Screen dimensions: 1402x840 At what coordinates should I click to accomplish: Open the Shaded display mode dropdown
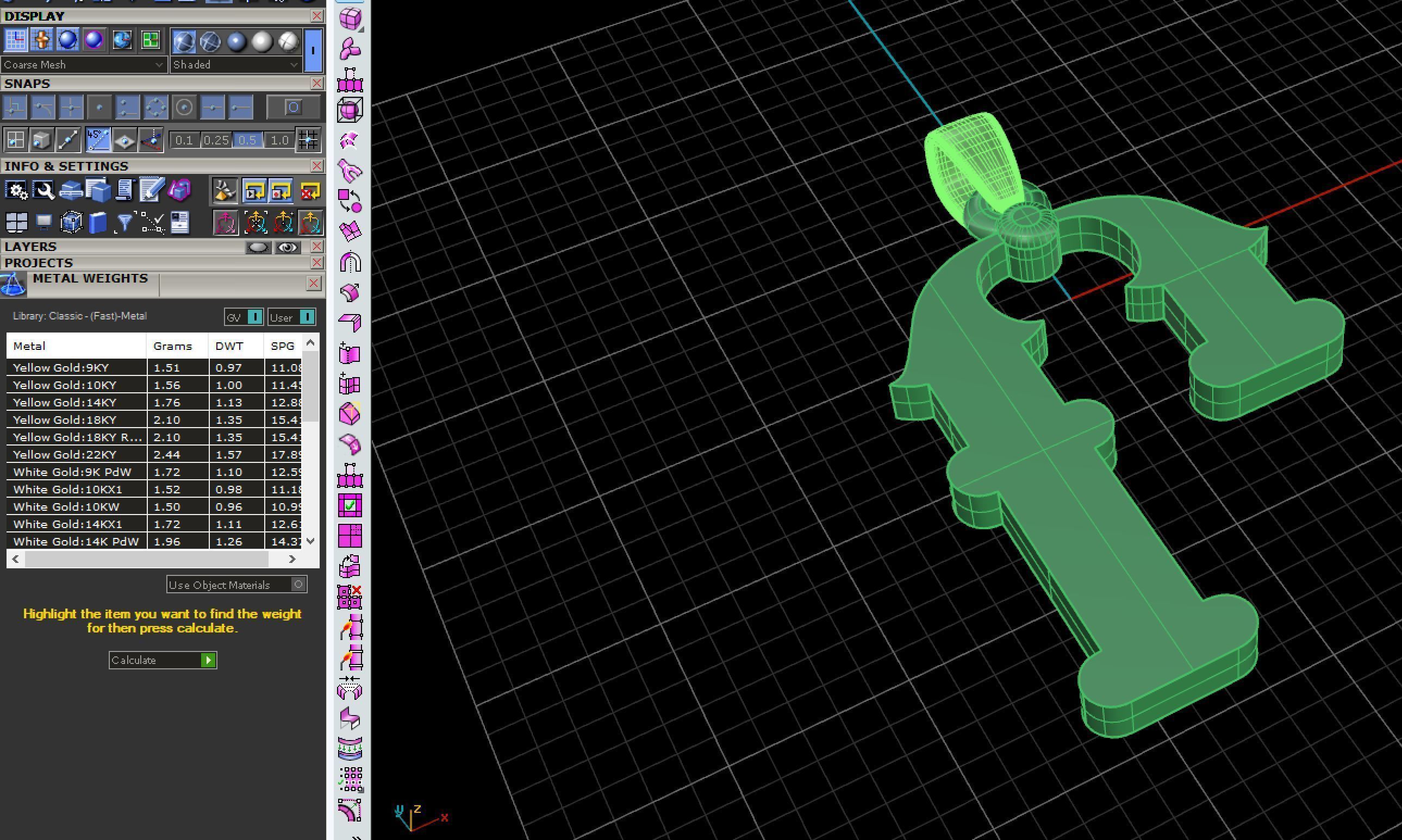(235, 65)
